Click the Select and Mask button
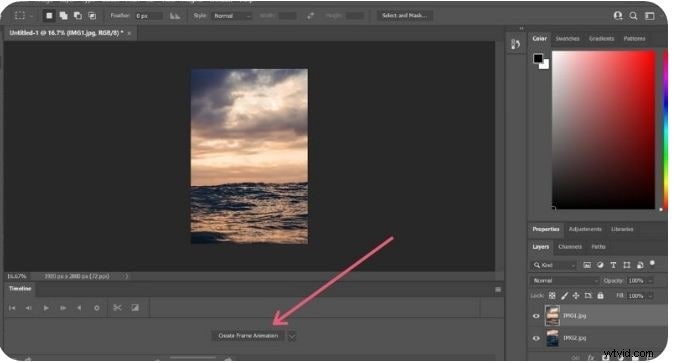This screenshot has height=363, width=674. (x=404, y=15)
